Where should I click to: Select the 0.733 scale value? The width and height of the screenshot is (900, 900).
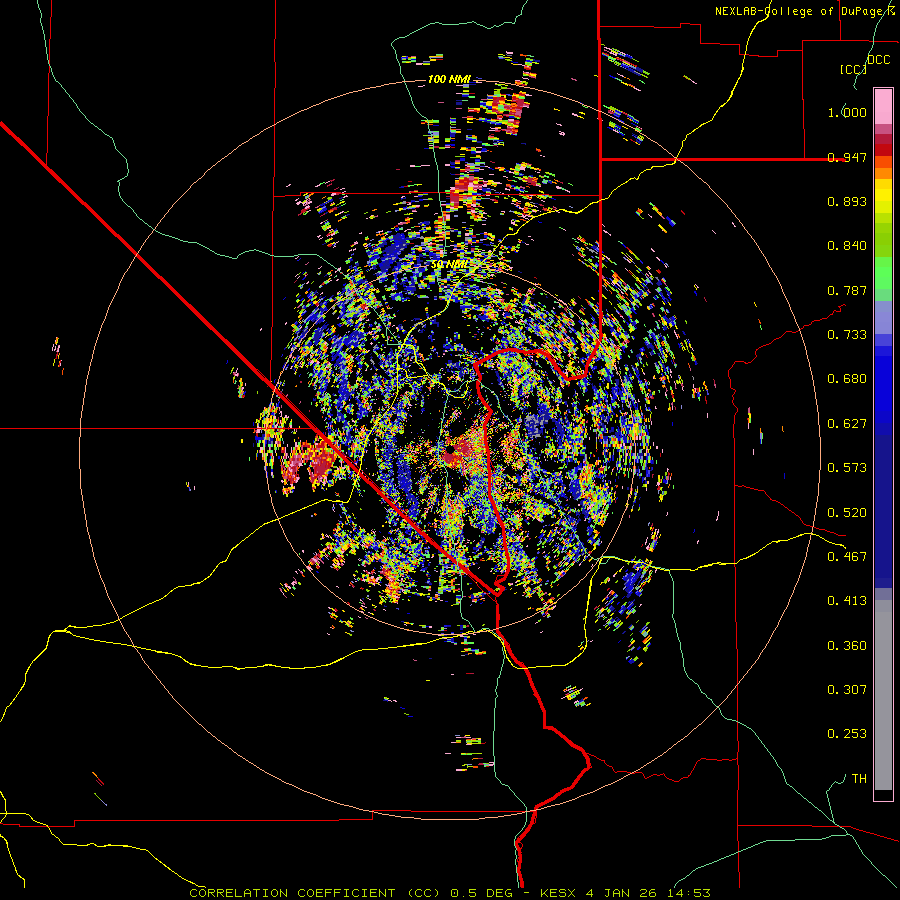847,335
